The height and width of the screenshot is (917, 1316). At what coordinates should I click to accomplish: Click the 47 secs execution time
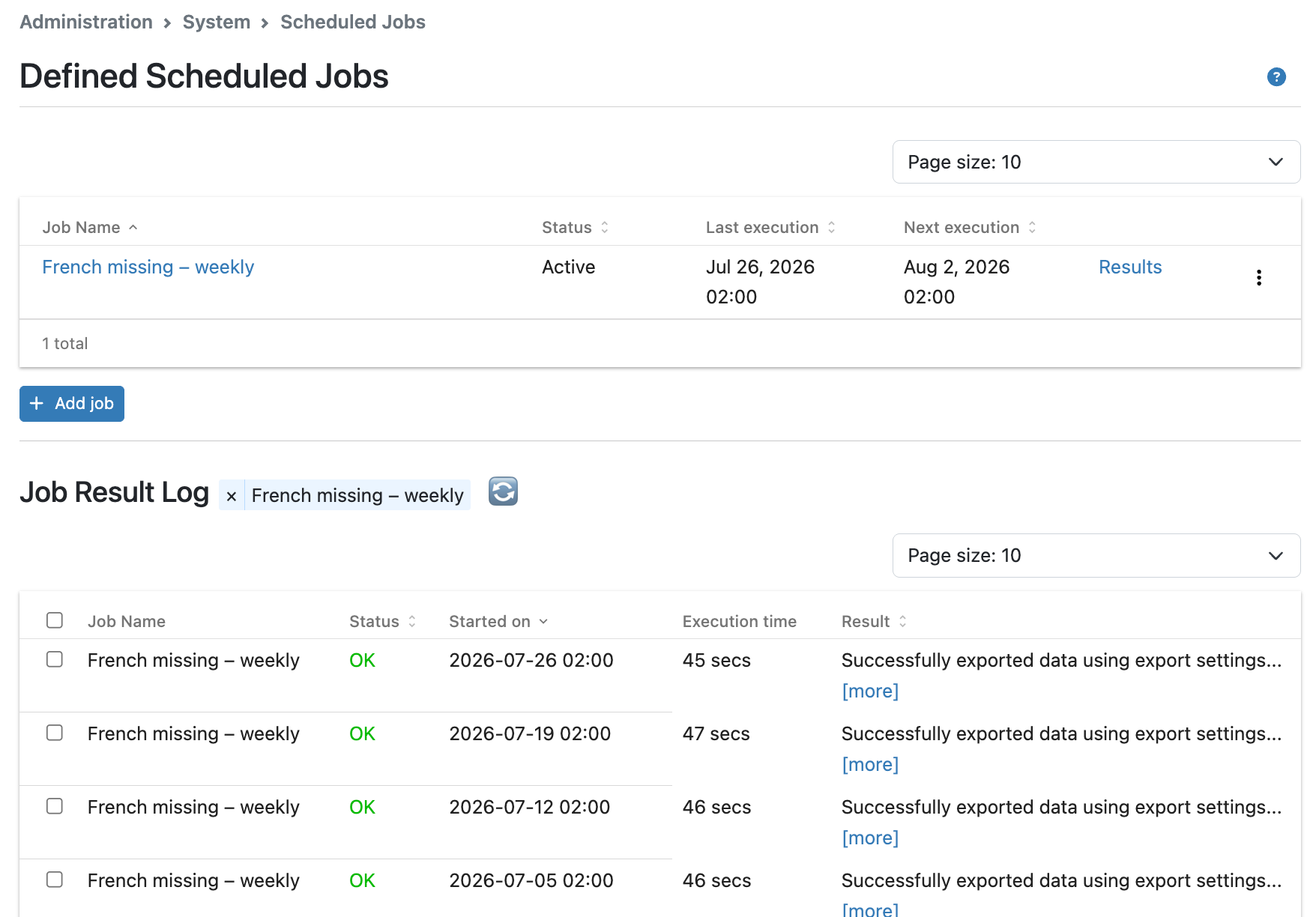716,733
